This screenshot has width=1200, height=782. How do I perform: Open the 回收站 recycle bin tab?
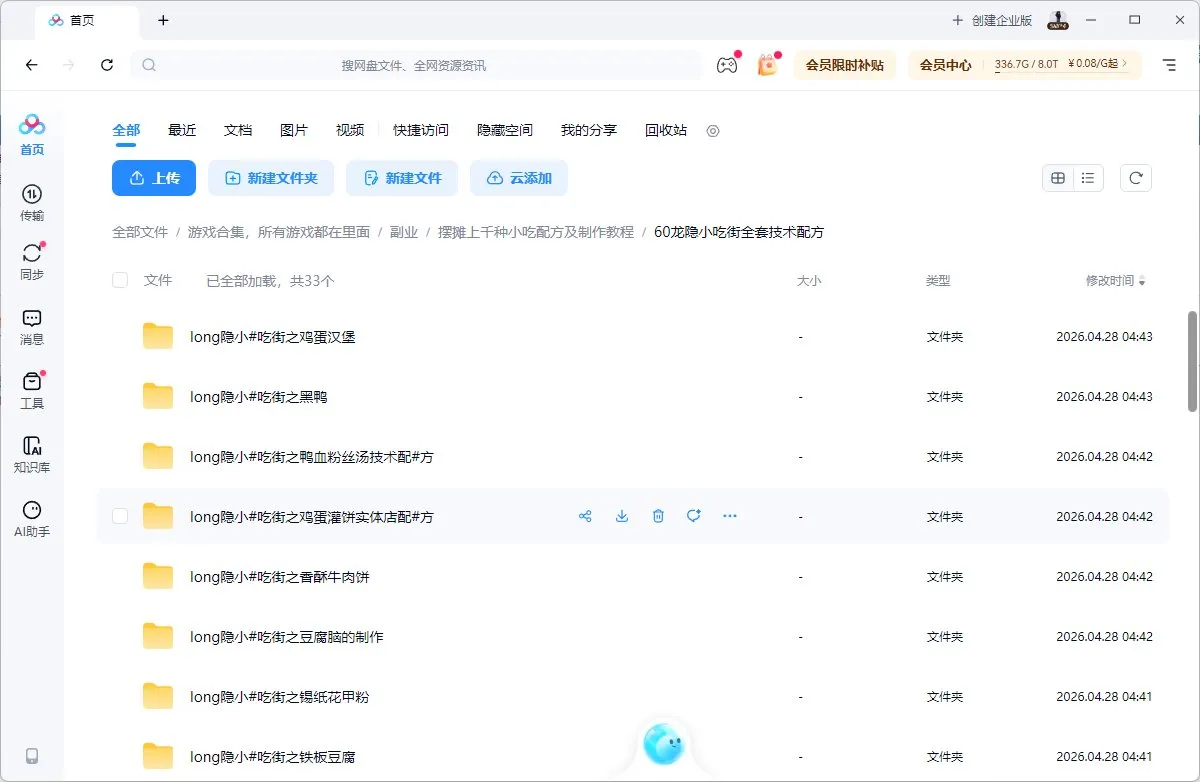point(665,130)
